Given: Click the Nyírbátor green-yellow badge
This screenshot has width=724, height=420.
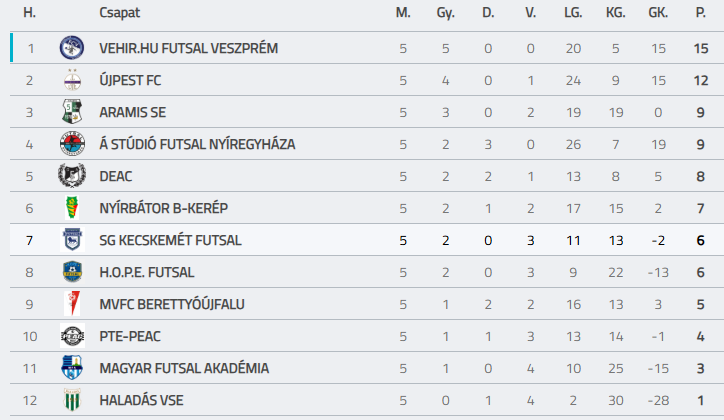Looking at the screenshot, I should (72, 208).
